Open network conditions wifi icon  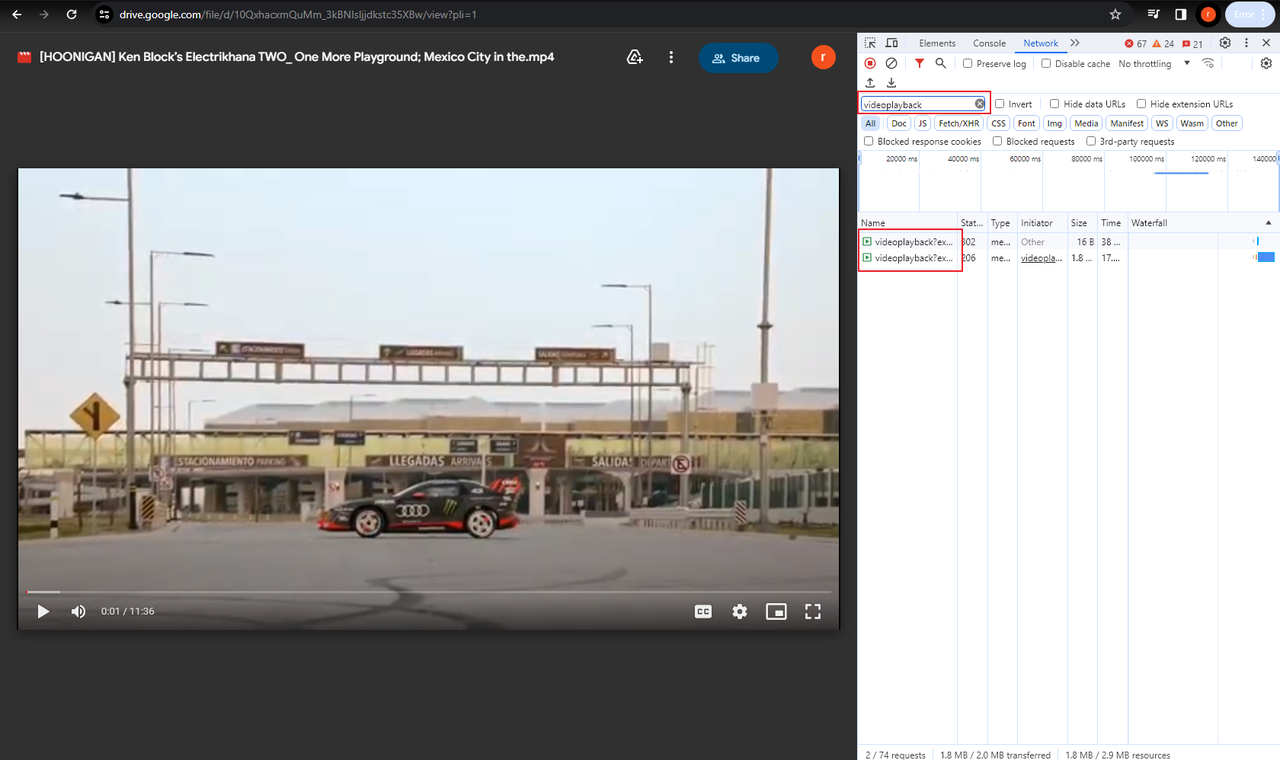[1207, 63]
